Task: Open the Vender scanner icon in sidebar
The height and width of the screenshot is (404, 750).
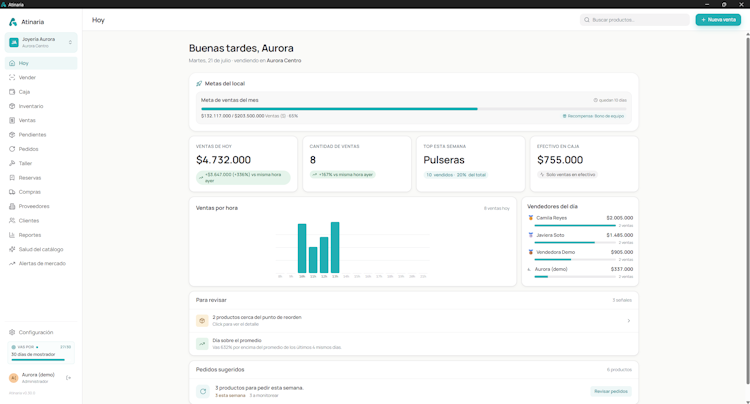Action: coord(12,77)
